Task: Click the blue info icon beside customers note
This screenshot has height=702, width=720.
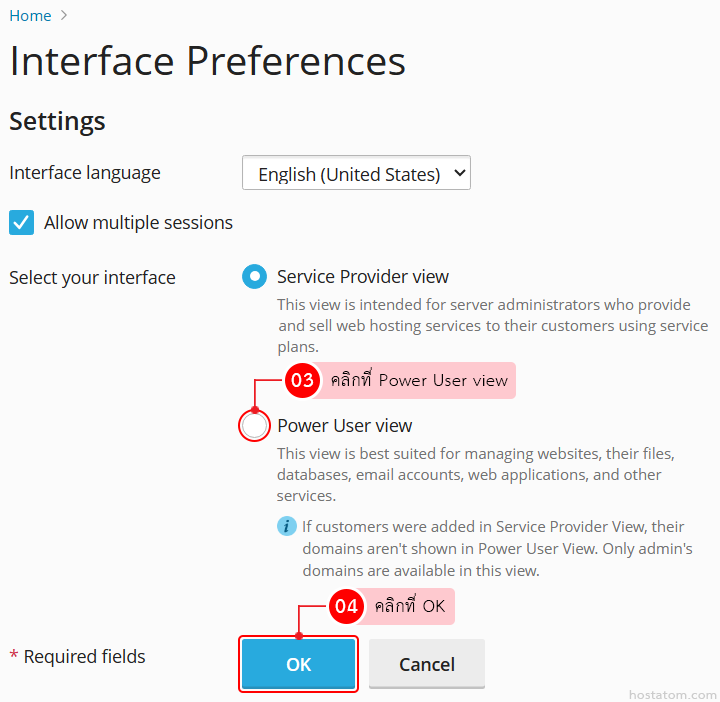Action: pyautogui.click(x=287, y=526)
